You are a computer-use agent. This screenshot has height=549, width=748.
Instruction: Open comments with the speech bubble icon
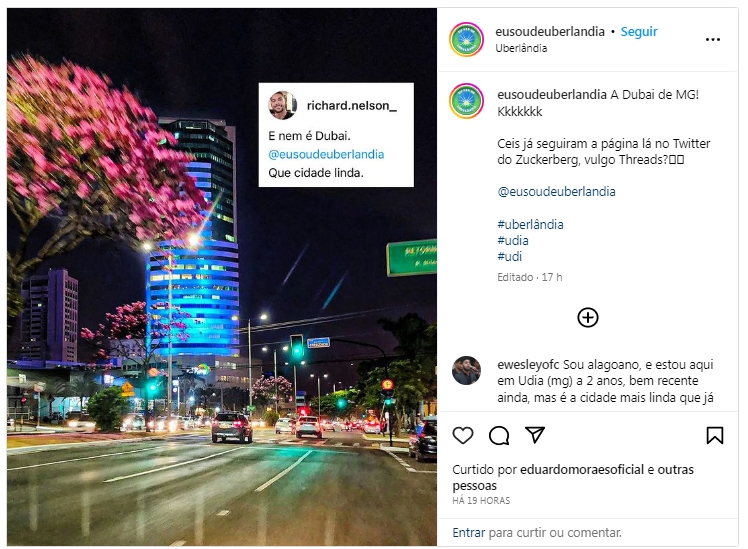tap(499, 435)
